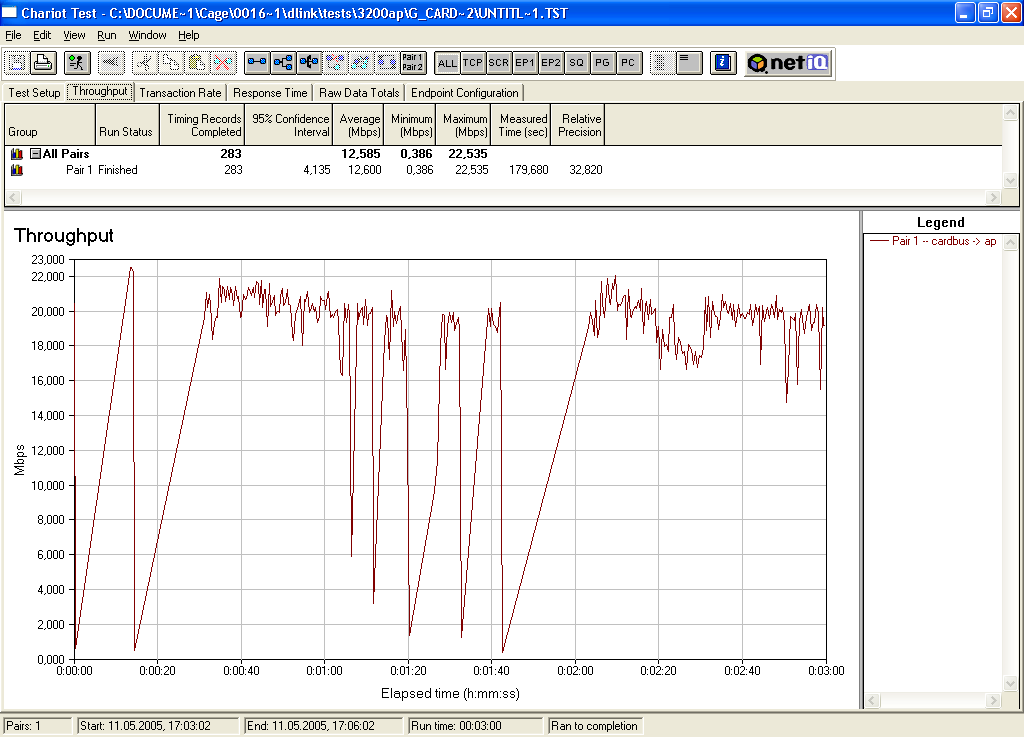
Task: Click the results table scroll right arrow
Action: pyautogui.click(x=993, y=197)
